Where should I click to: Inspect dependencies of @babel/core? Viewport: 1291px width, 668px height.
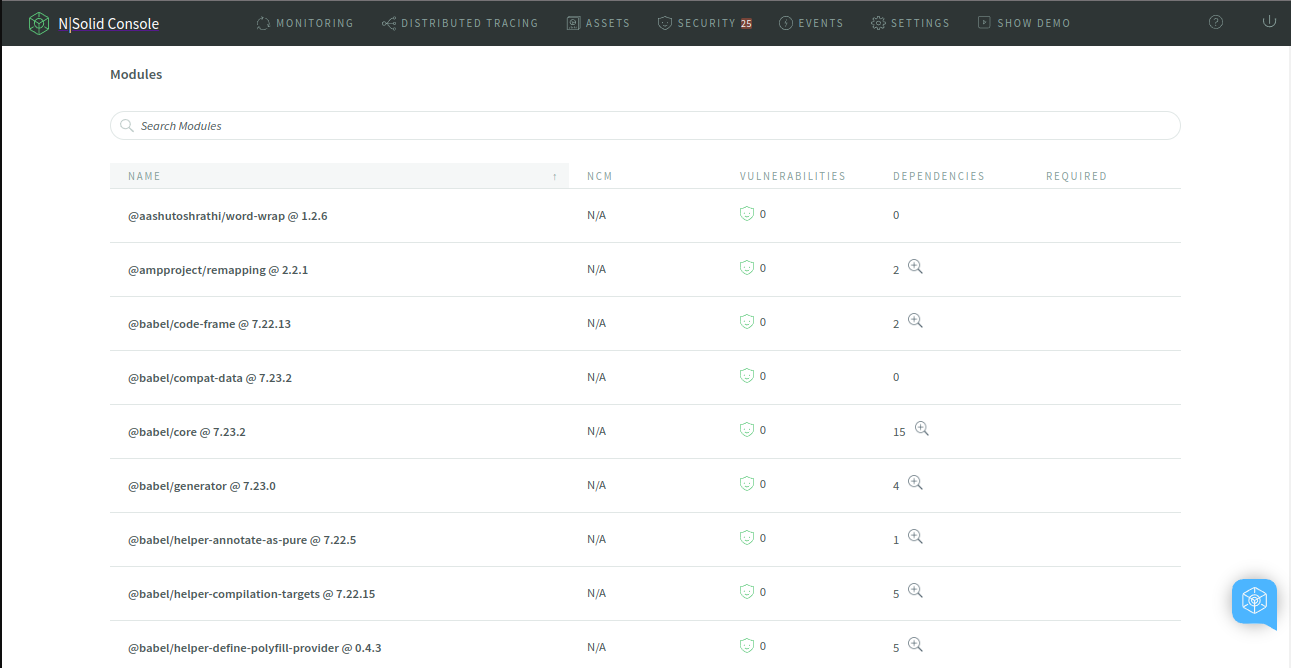pyautogui.click(x=922, y=429)
